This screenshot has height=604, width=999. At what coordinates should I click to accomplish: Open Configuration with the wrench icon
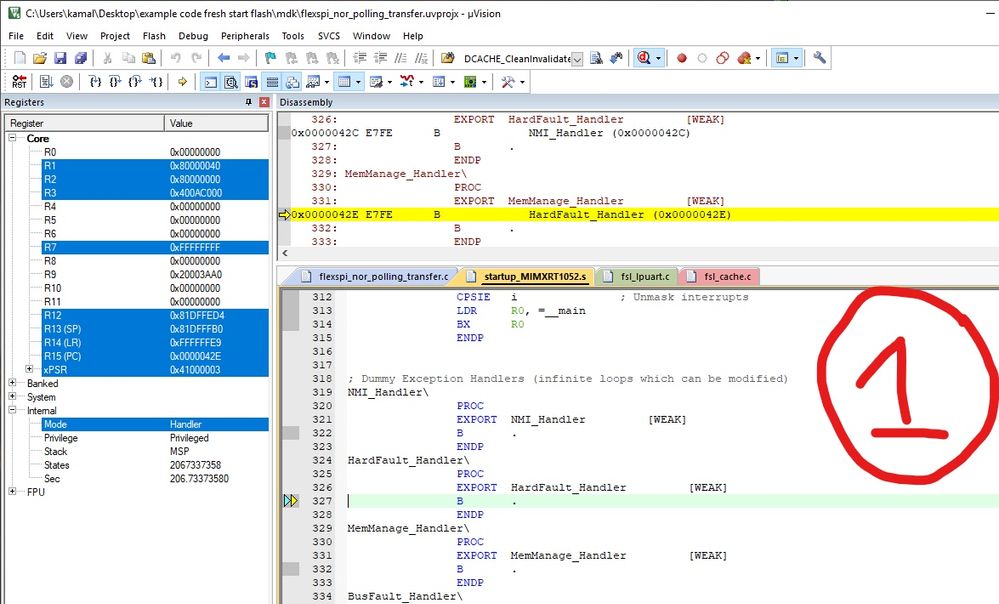pyautogui.click(x=820, y=59)
